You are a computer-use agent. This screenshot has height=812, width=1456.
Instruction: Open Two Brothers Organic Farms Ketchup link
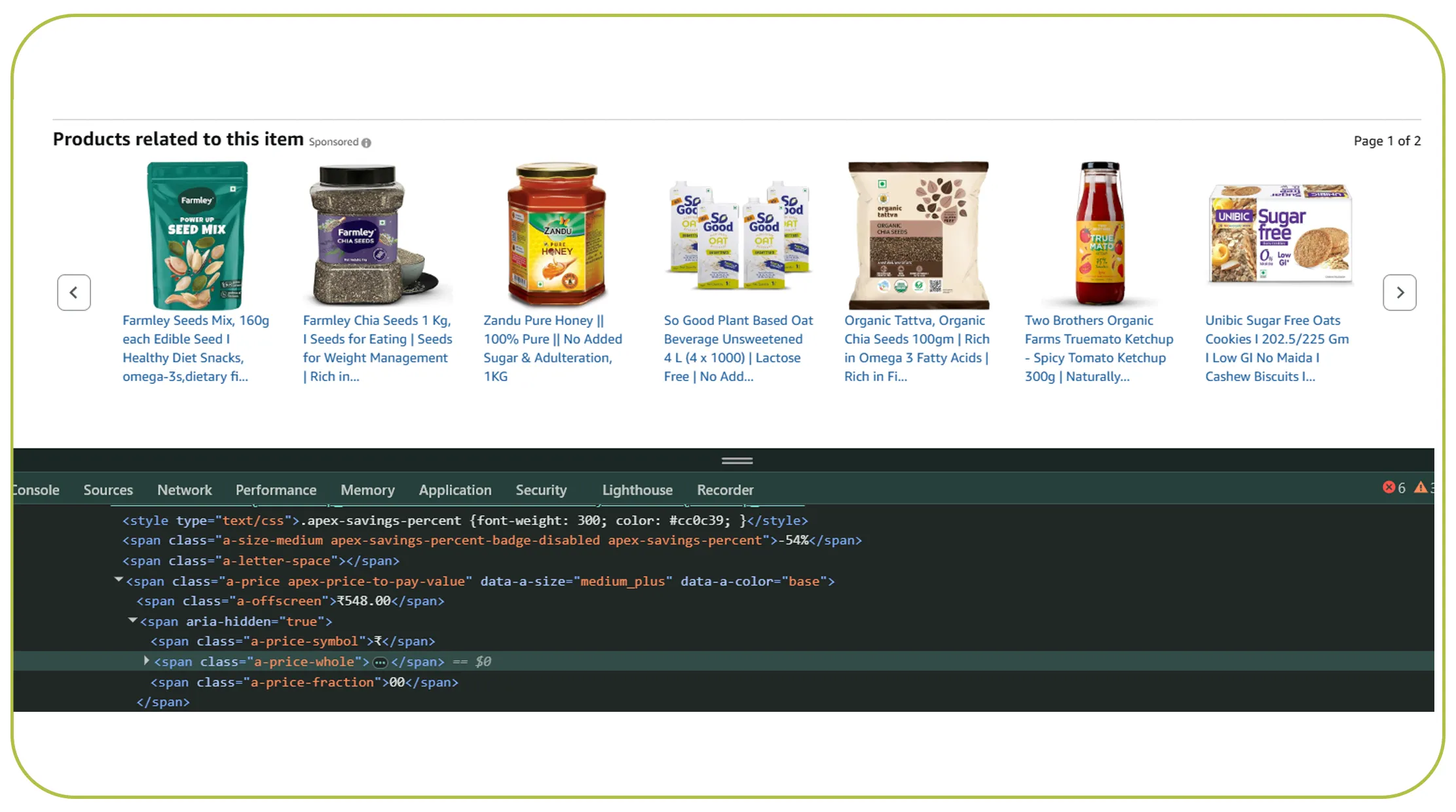click(x=1099, y=348)
